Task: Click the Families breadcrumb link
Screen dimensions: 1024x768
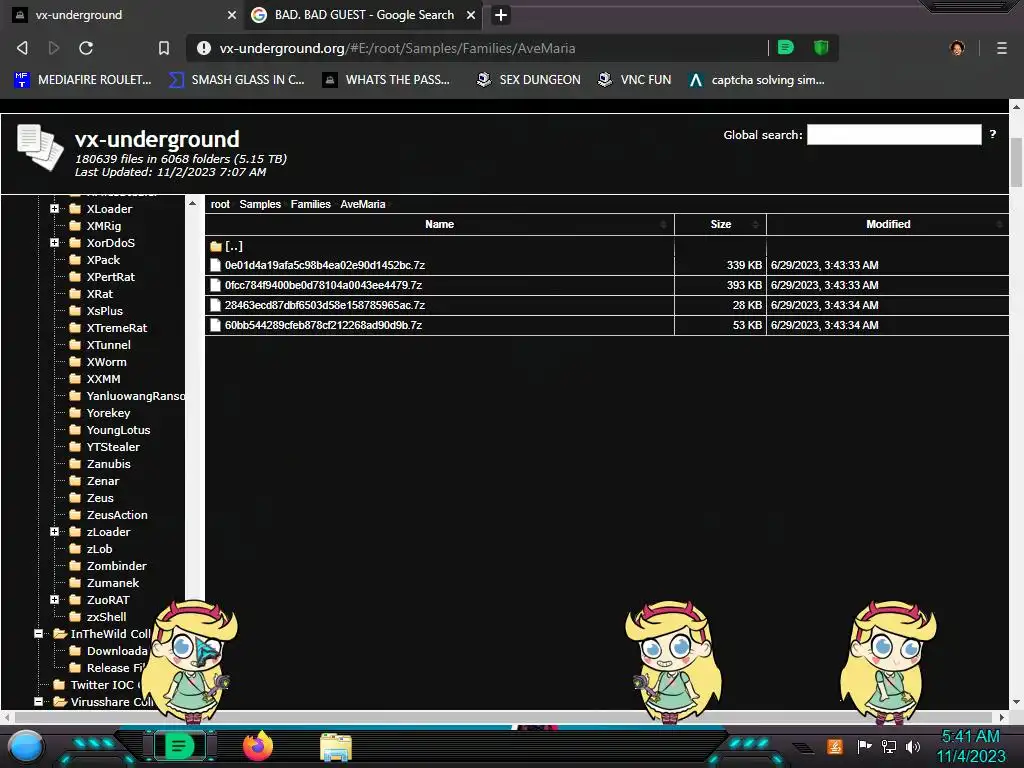Action: 311,204
